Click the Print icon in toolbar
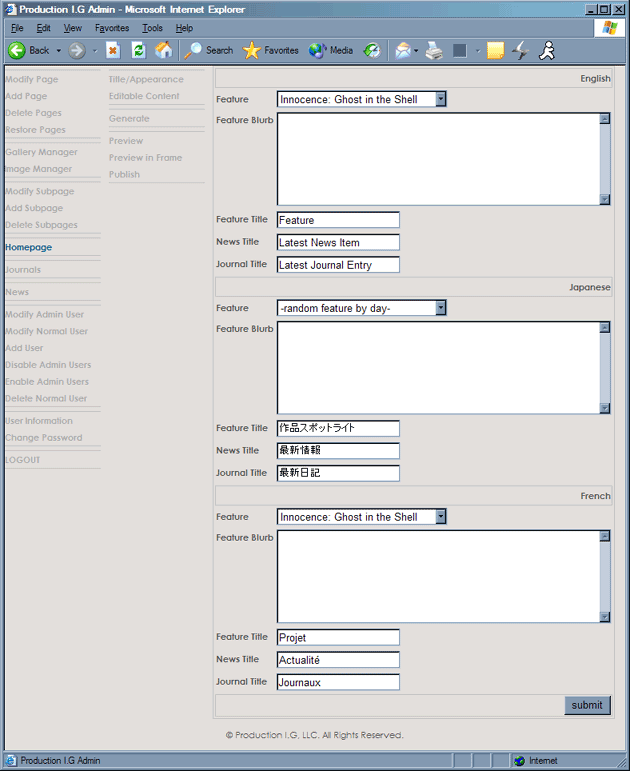 (x=434, y=50)
